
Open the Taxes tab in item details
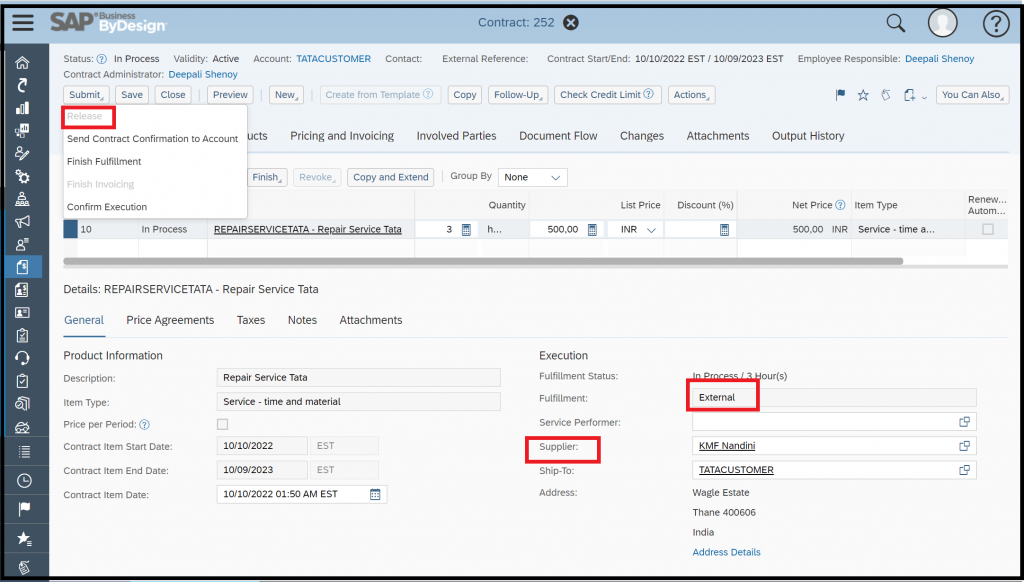[251, 320]
